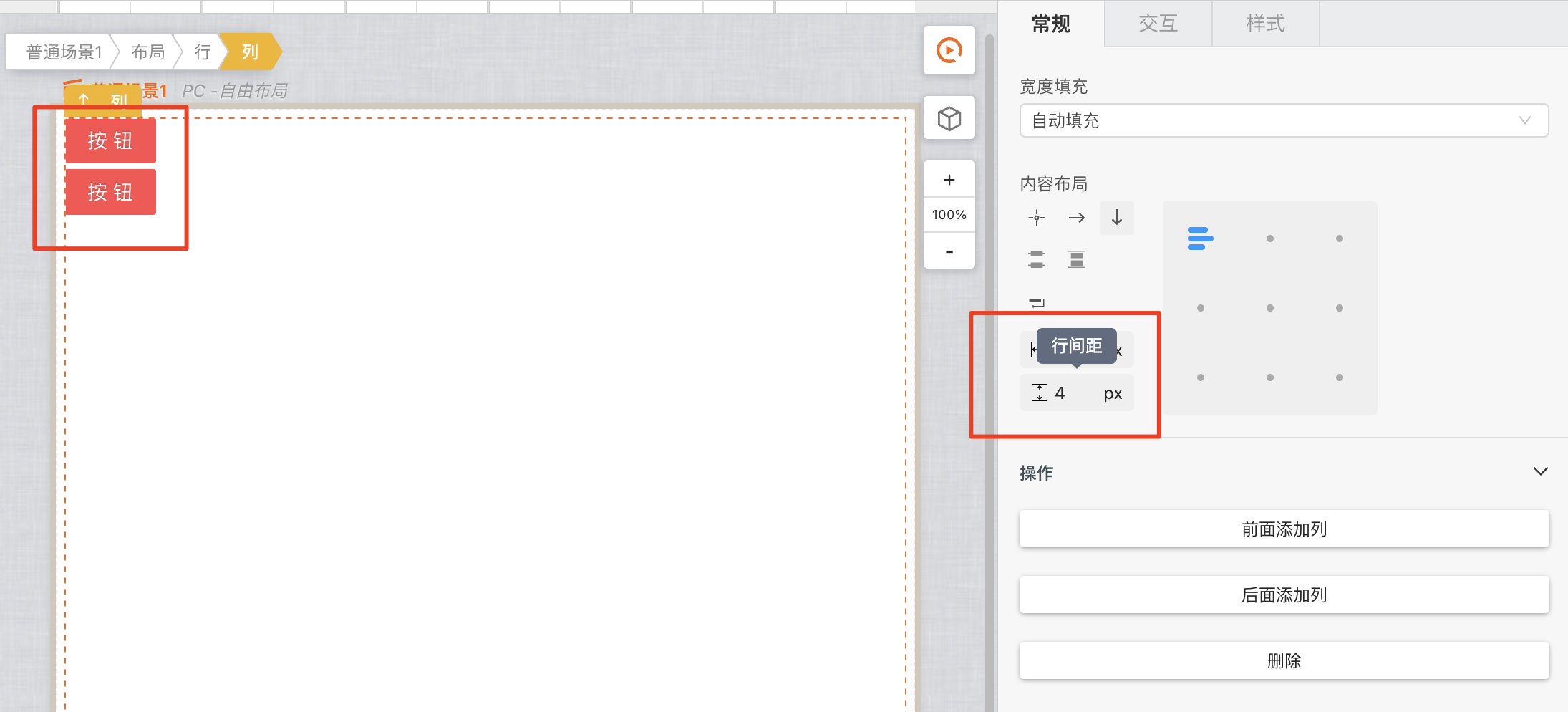Click the orange preview play icon
The height and width of the screenshot is (712, 1568).
949,50
